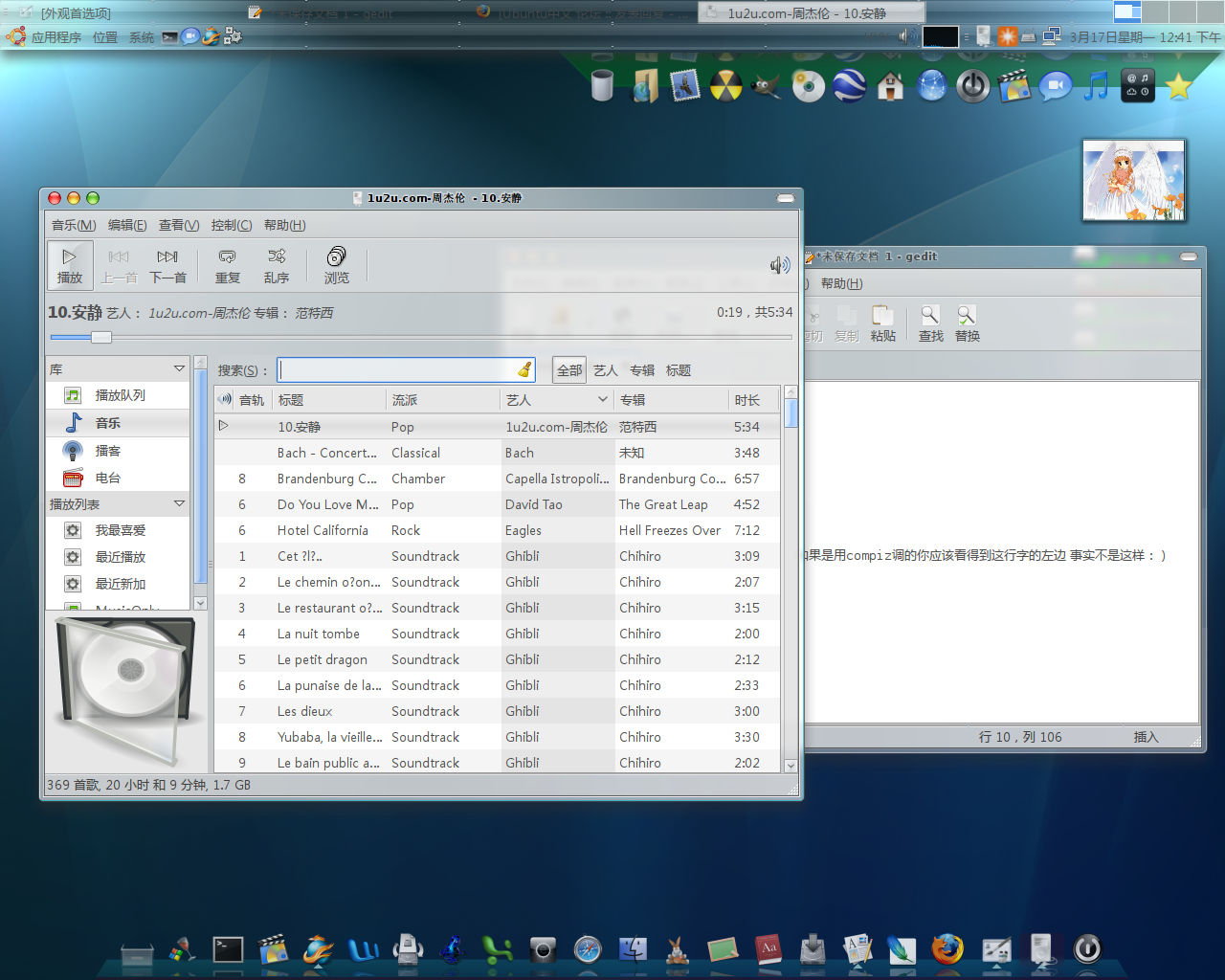The width and height of the screenshot is (1225, 980).
Task: Sort by the 专辑 album column header
Action: 671,400
